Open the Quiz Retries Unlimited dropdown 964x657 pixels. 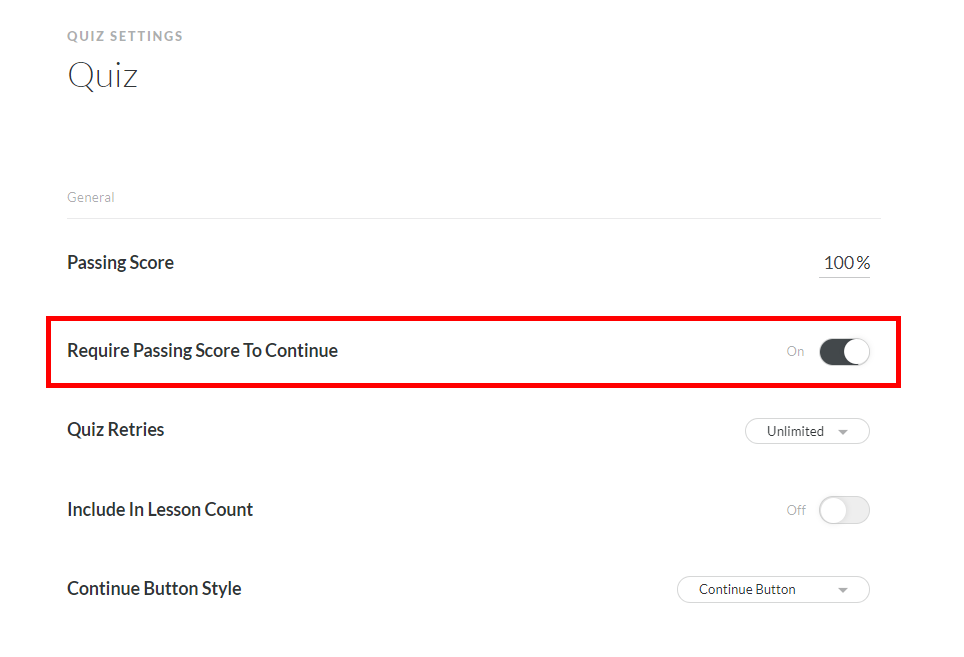(806, 431)
